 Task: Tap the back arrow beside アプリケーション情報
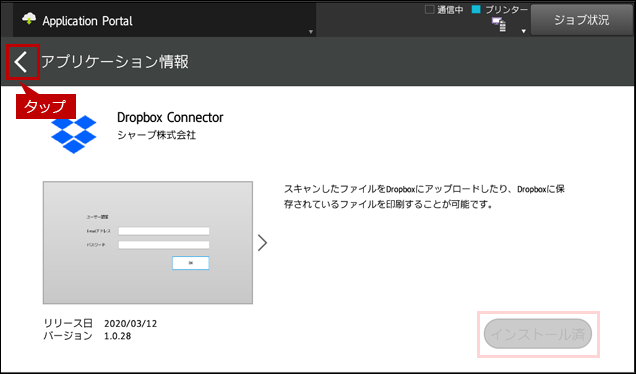point(21,62)
